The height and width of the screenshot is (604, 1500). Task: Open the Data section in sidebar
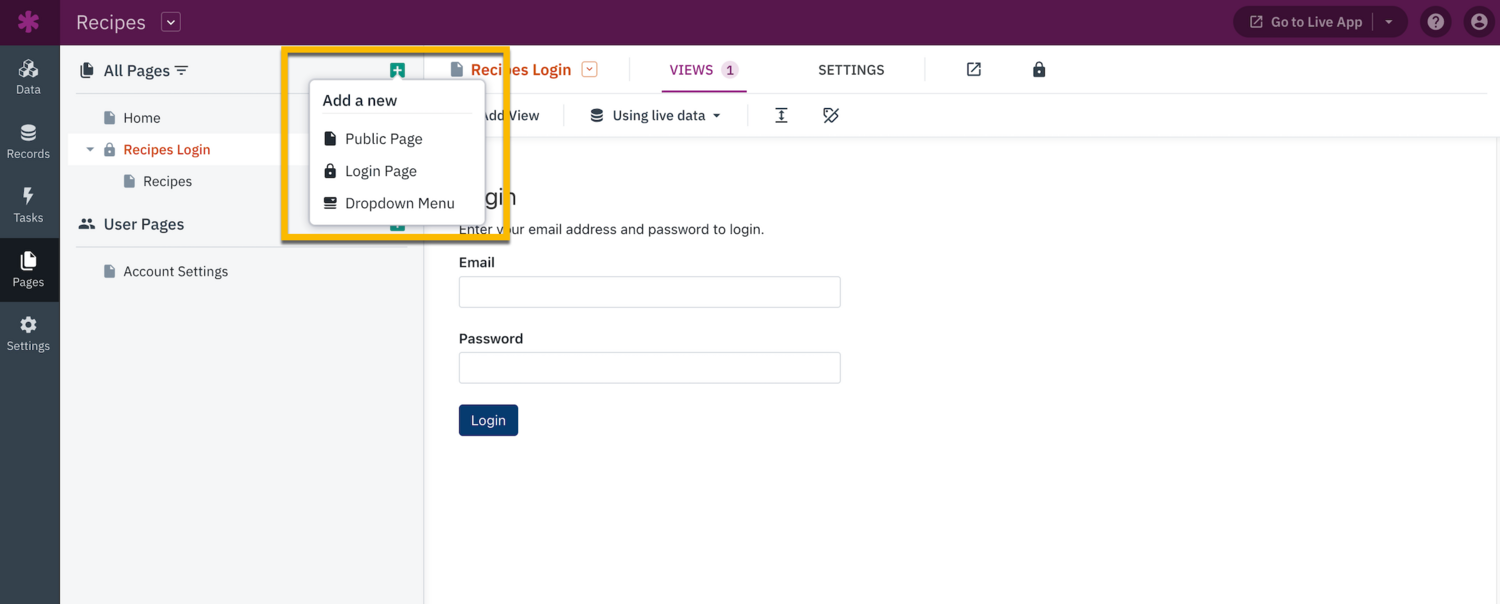tap(28, 76)
